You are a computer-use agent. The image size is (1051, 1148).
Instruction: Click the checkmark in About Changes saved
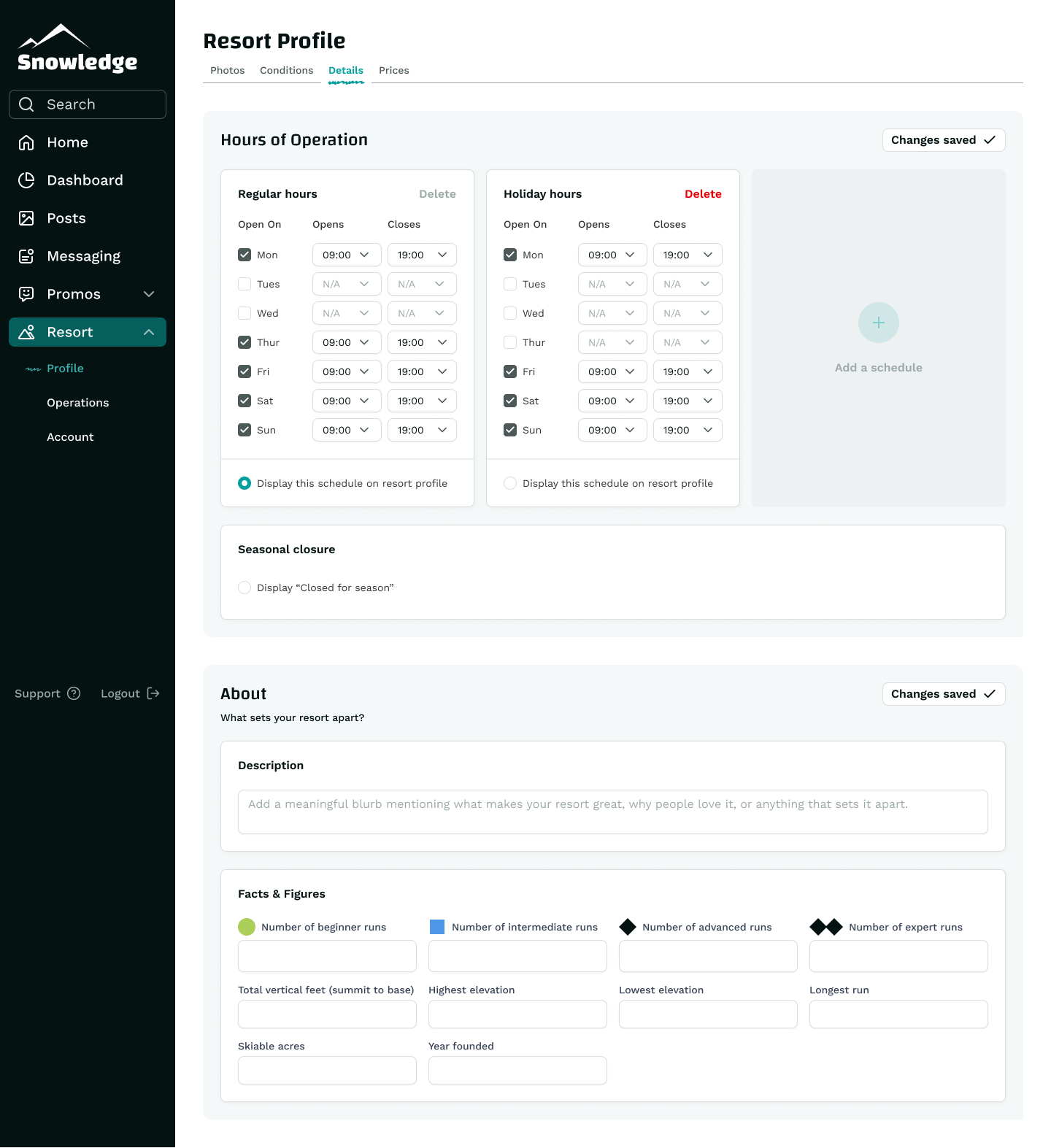tap(990, 694)
